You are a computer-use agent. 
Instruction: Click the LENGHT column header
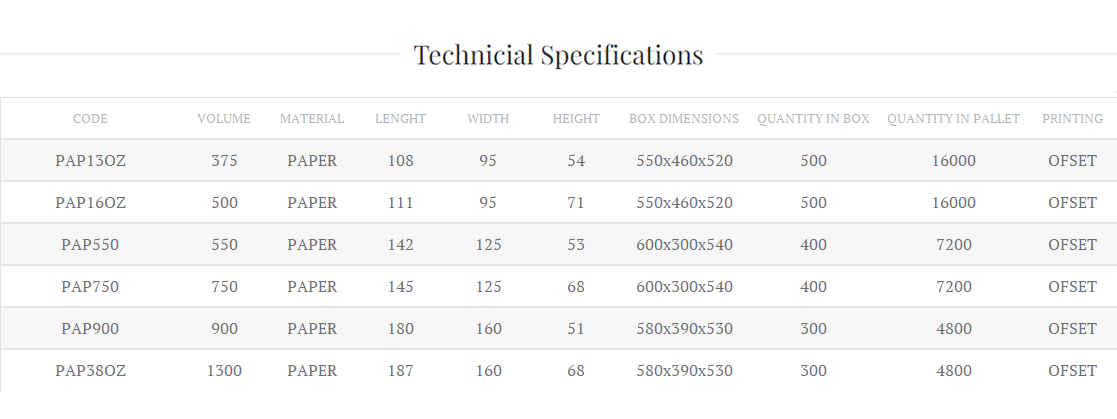(x=400, y=119)
